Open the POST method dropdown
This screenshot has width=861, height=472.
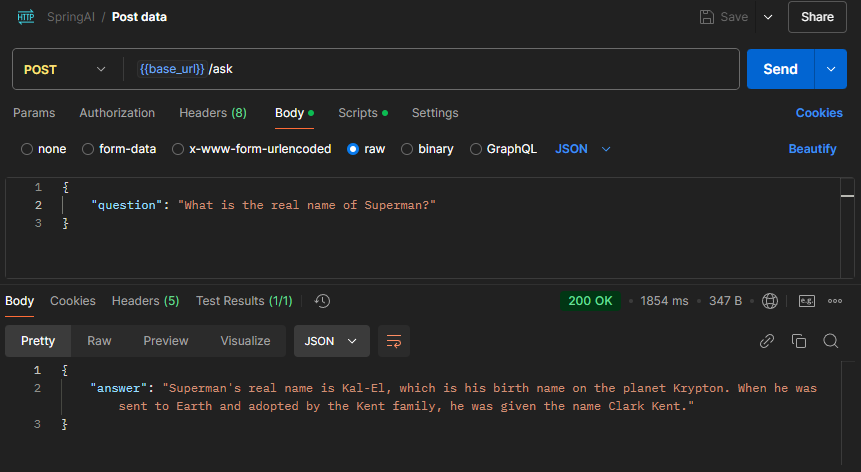pyautogui.click(x=65, y=69)
